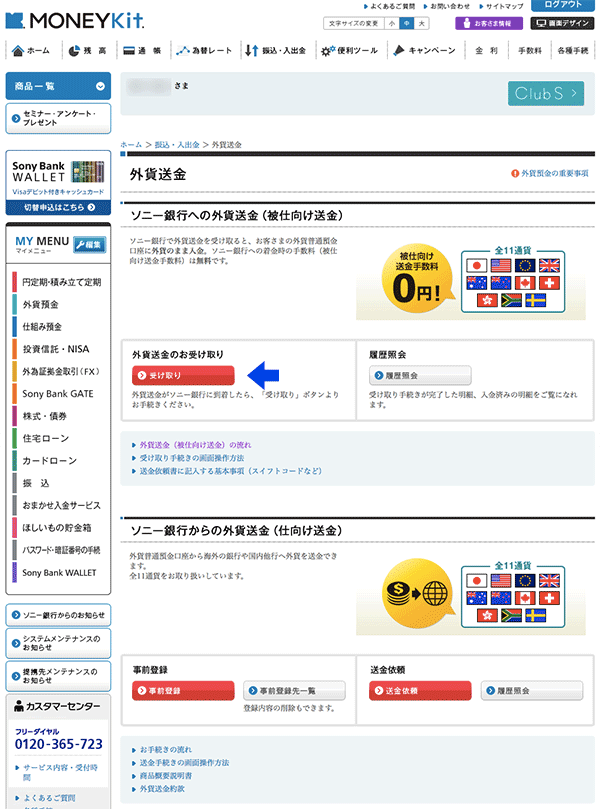
Task: Select 投資信託・NISA in My Menu
Action: point(56,349)
